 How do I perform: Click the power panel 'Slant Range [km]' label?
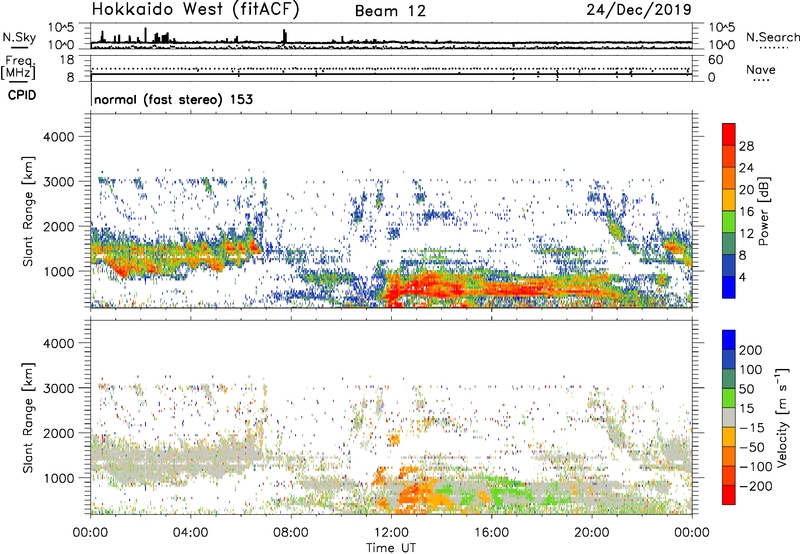(28, 211)
